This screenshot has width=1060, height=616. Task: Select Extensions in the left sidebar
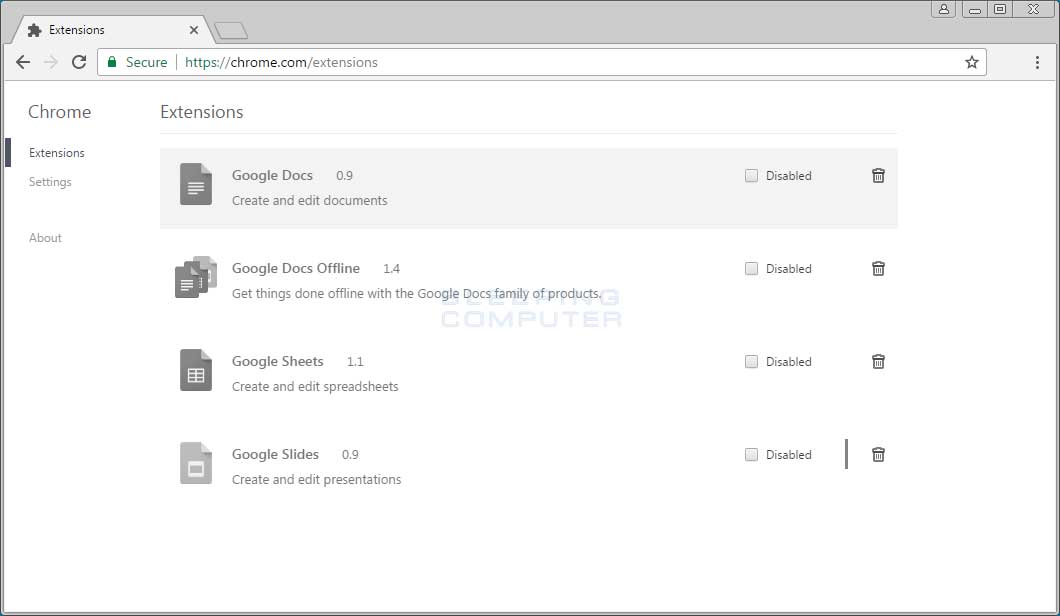coord(57,153)
